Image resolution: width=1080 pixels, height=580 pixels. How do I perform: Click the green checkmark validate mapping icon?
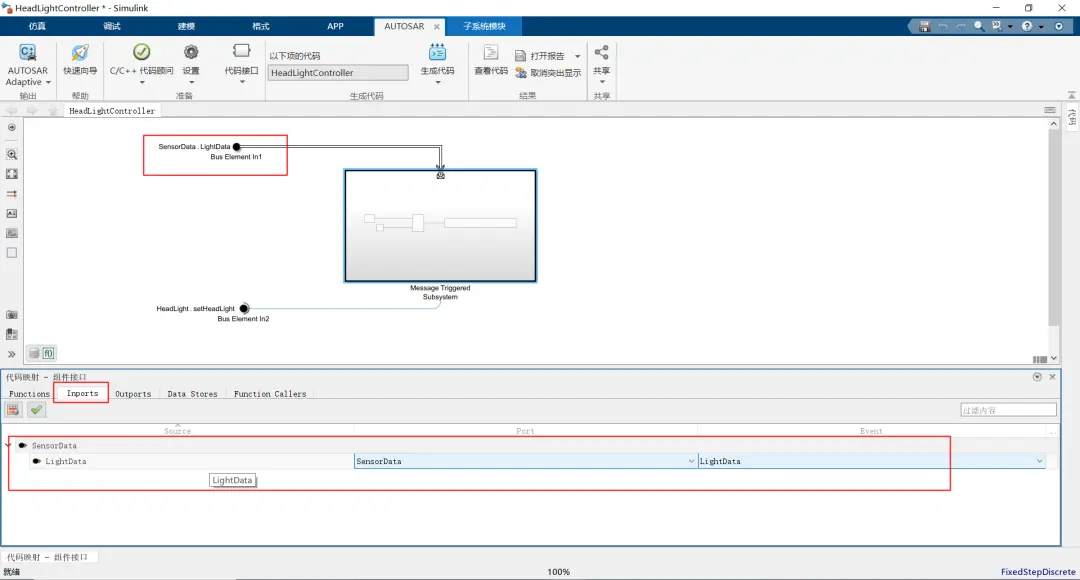[x=37, y=410]
